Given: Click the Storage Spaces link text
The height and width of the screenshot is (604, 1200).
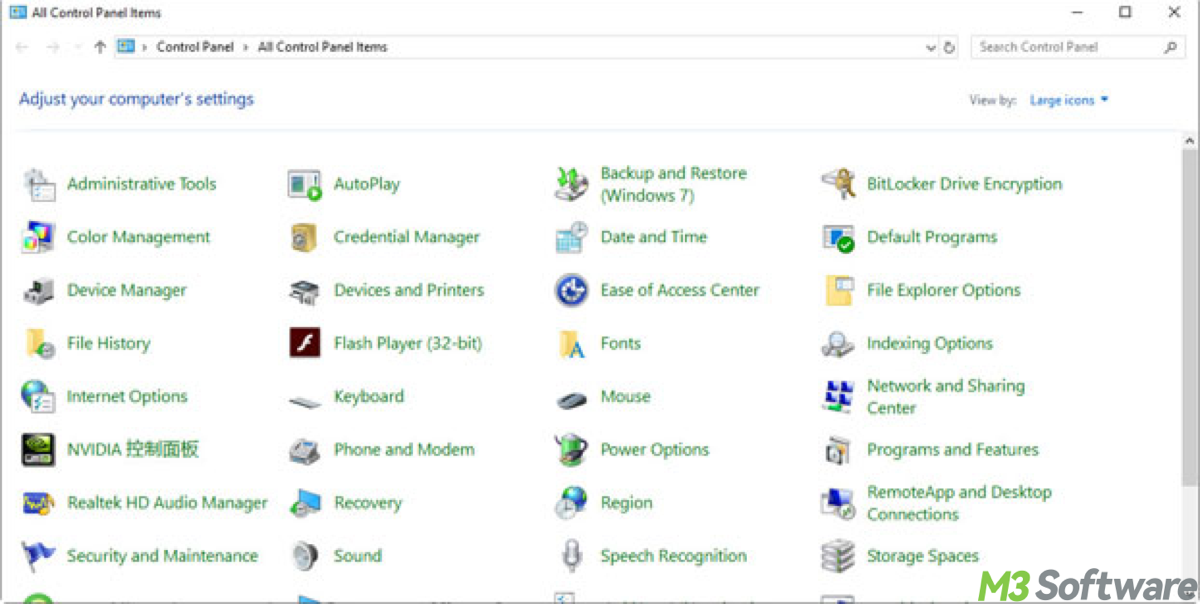Looking at the screenshot, I should tap(923, 556).
